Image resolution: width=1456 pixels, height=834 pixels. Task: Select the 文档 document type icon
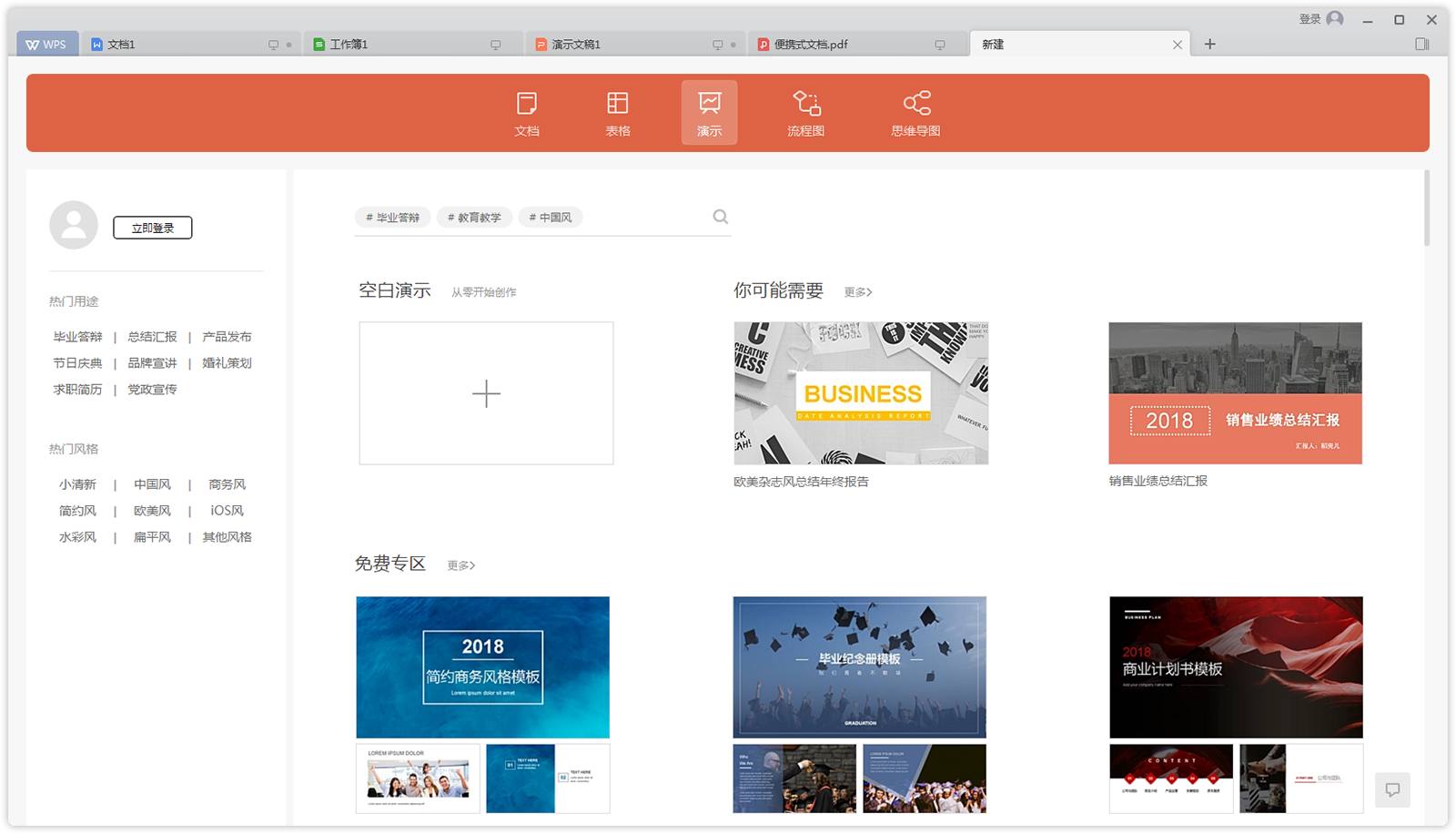tap(527, 113)
